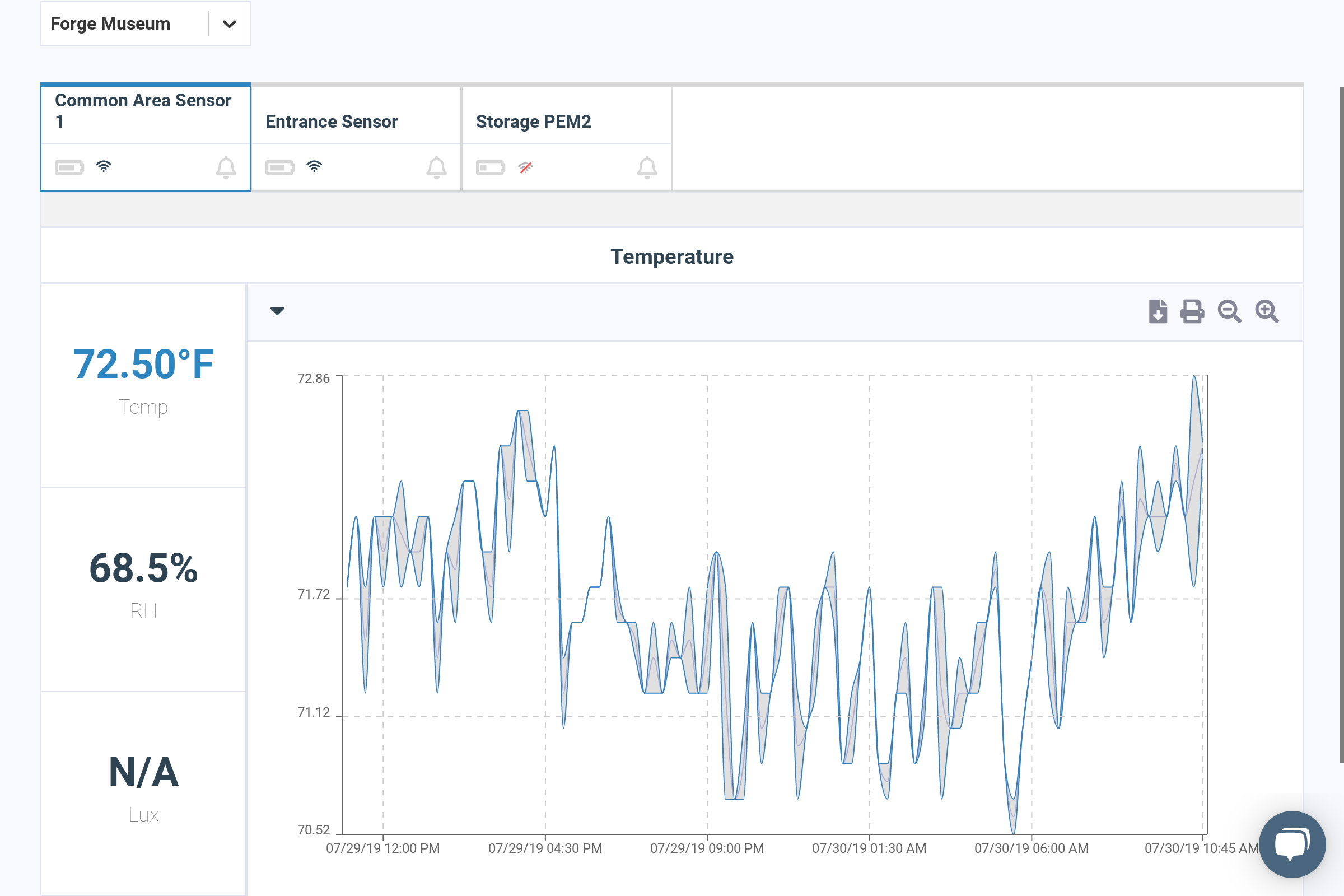Screen dimensions: 1344x896
Task: Click Entrance Sensor battery icon
Action: click(279, 167)
